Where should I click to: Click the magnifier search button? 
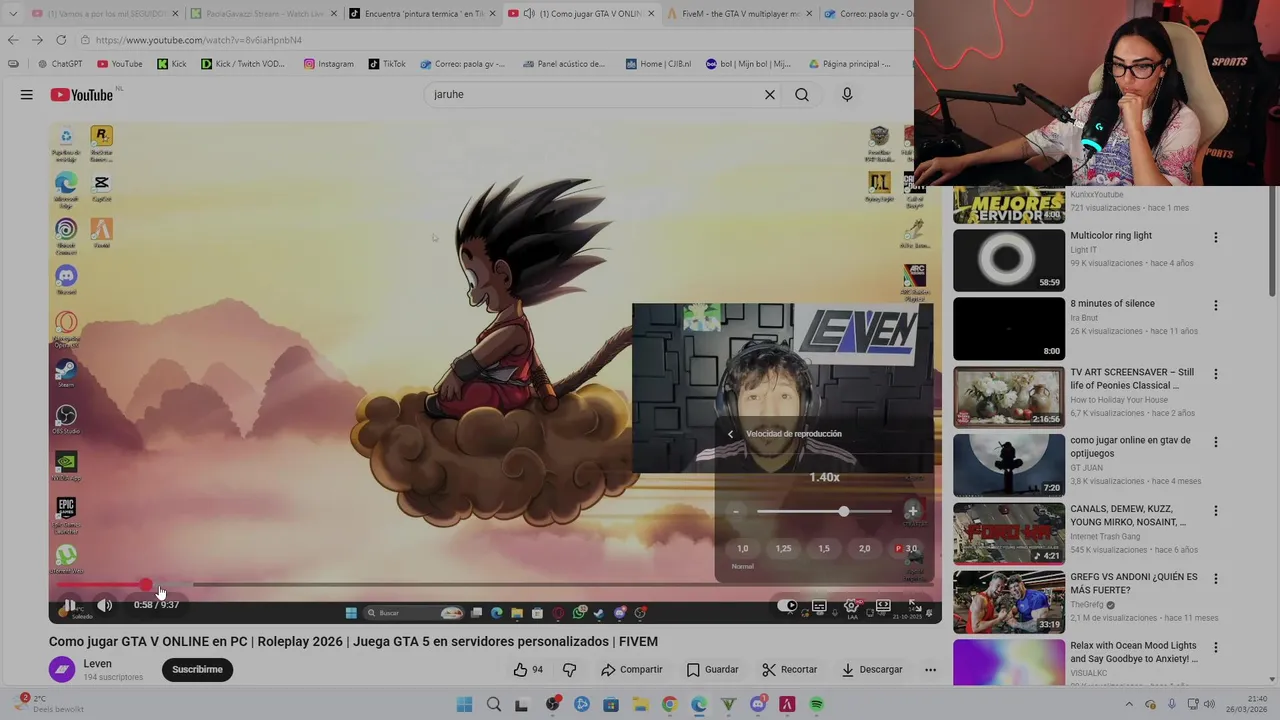tap(802, 95)
